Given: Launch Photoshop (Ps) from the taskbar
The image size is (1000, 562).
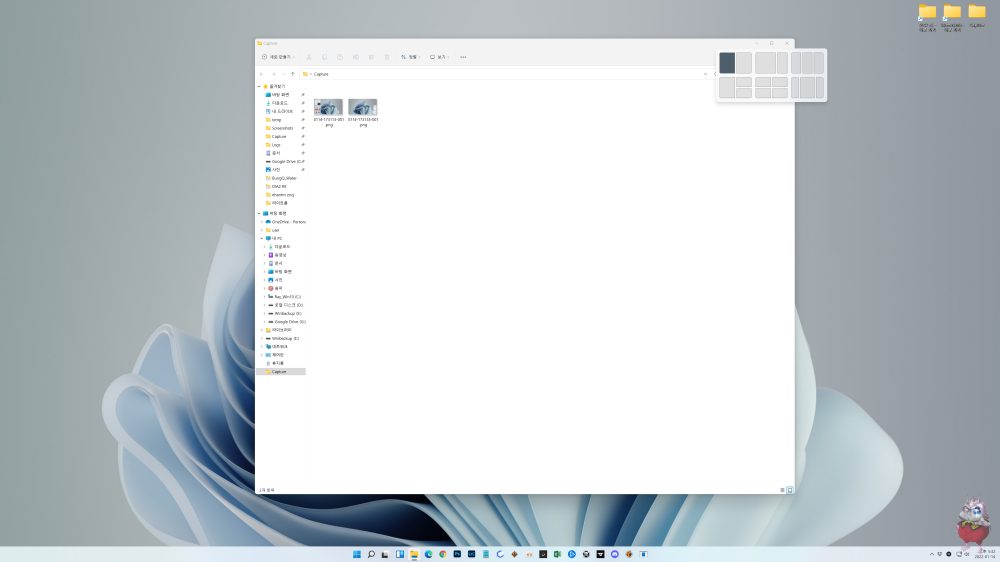Looking at the screenshot, I should pyautogui.click(x=457, y=554).
